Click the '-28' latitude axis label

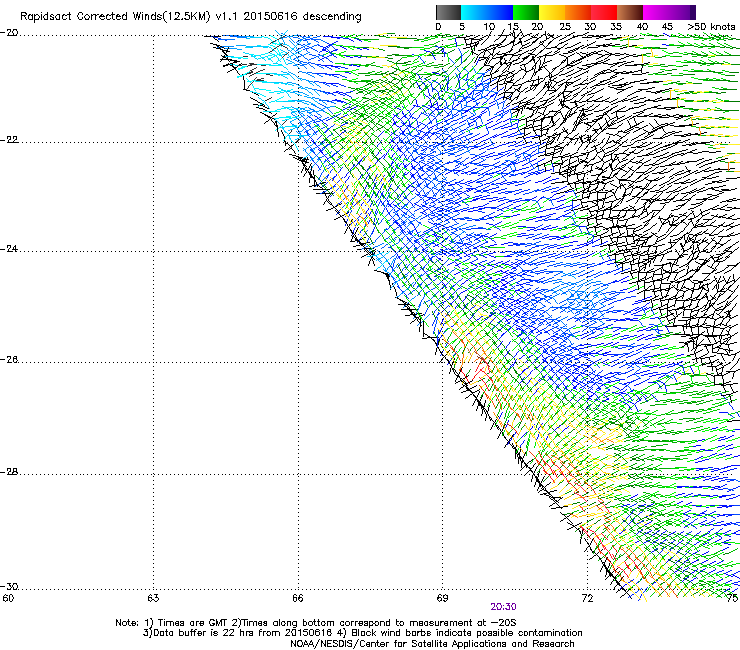[x=9, y=472]
